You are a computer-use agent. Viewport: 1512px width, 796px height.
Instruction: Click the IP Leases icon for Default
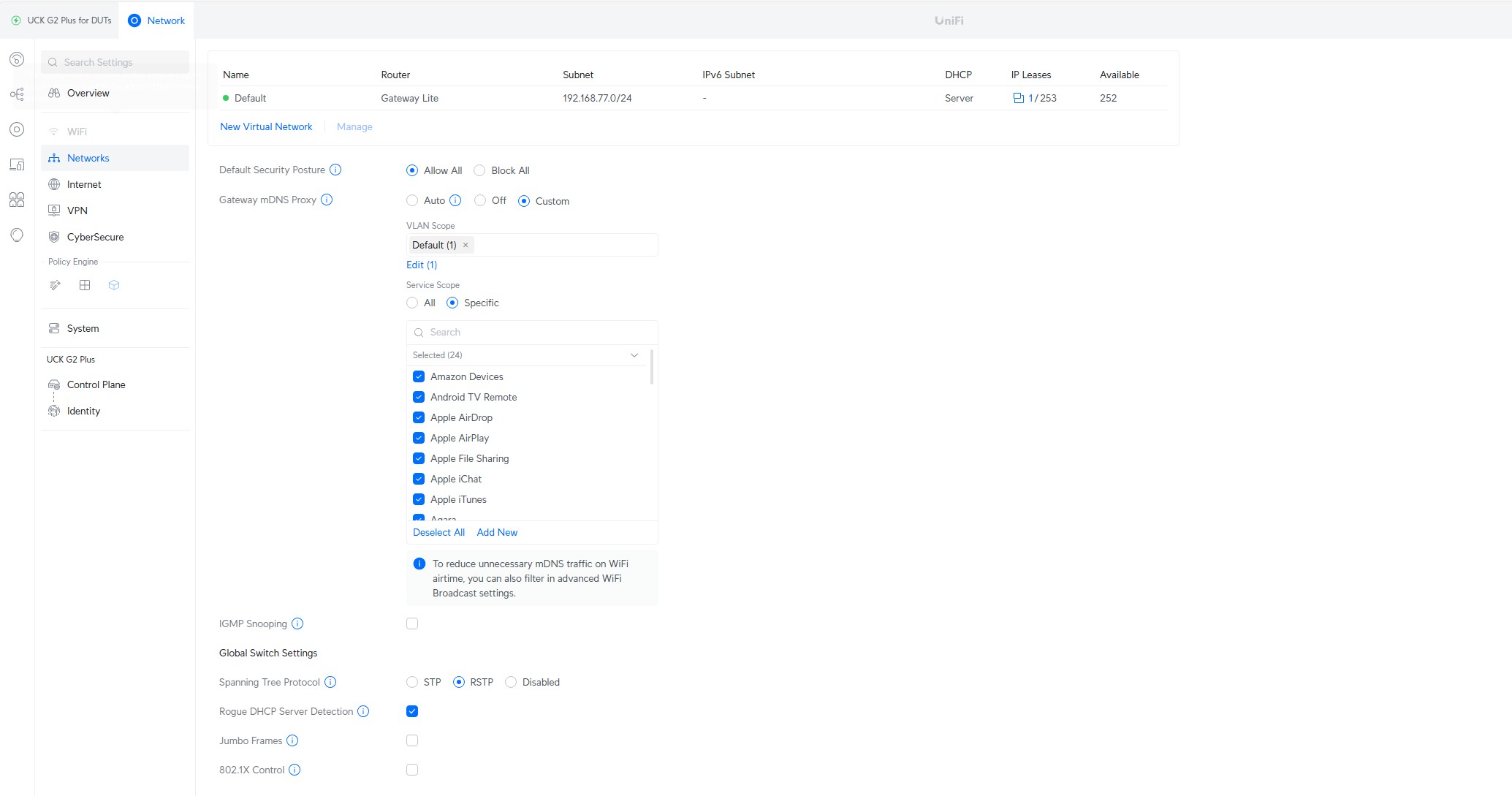tap(1018, 98)
